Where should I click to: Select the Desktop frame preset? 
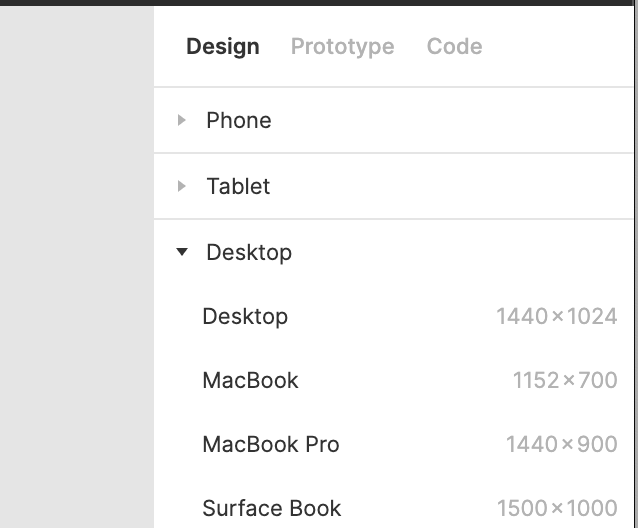394,316
